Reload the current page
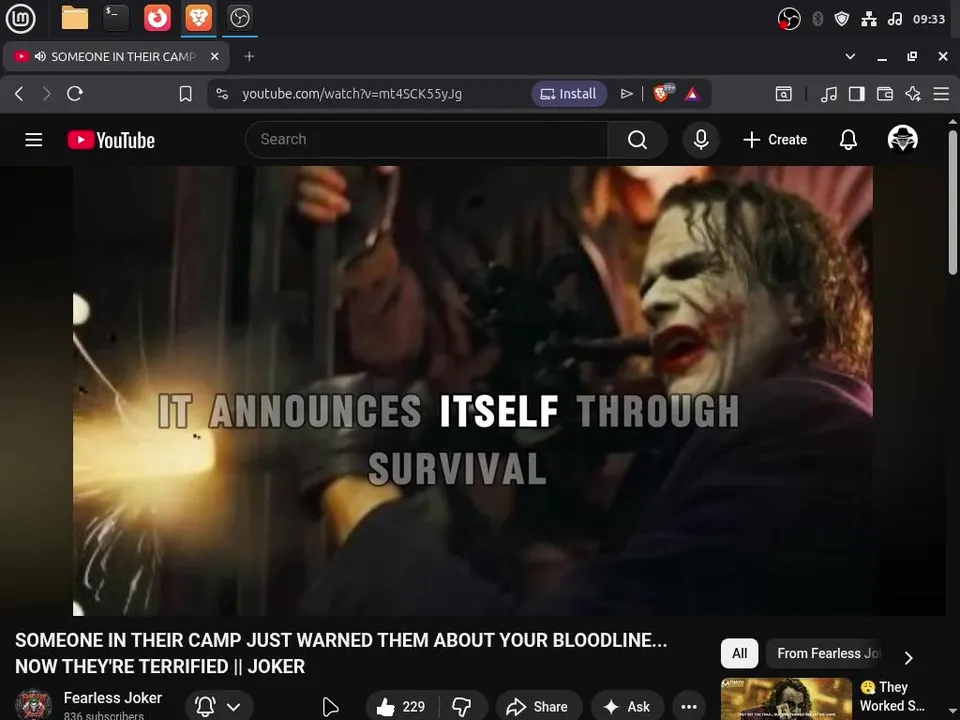The image size is (960, 720). [x=75, y=94]
